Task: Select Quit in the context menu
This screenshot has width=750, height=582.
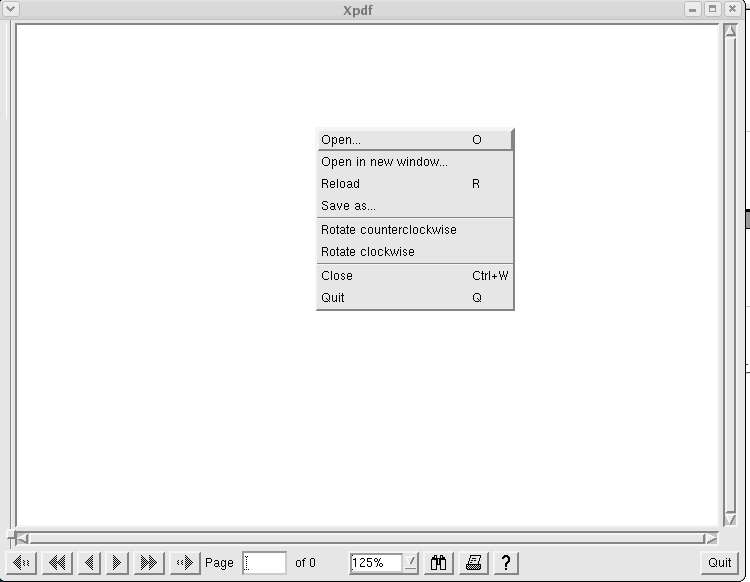Action: click(415, 297)
